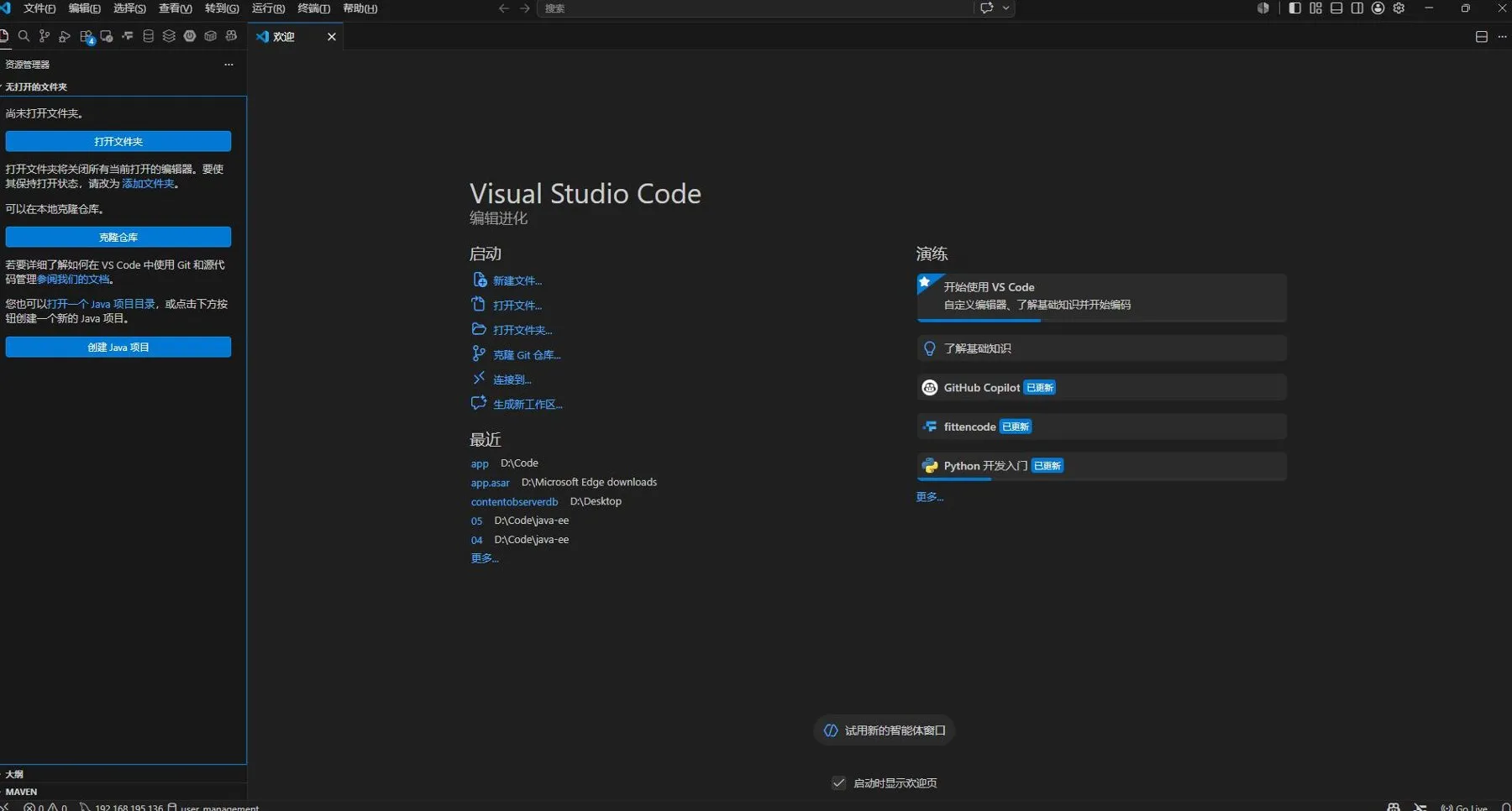Open the GitHub Copilot walkthrough
Screen dimensions: 1512x811
(x=1101, y=387)
